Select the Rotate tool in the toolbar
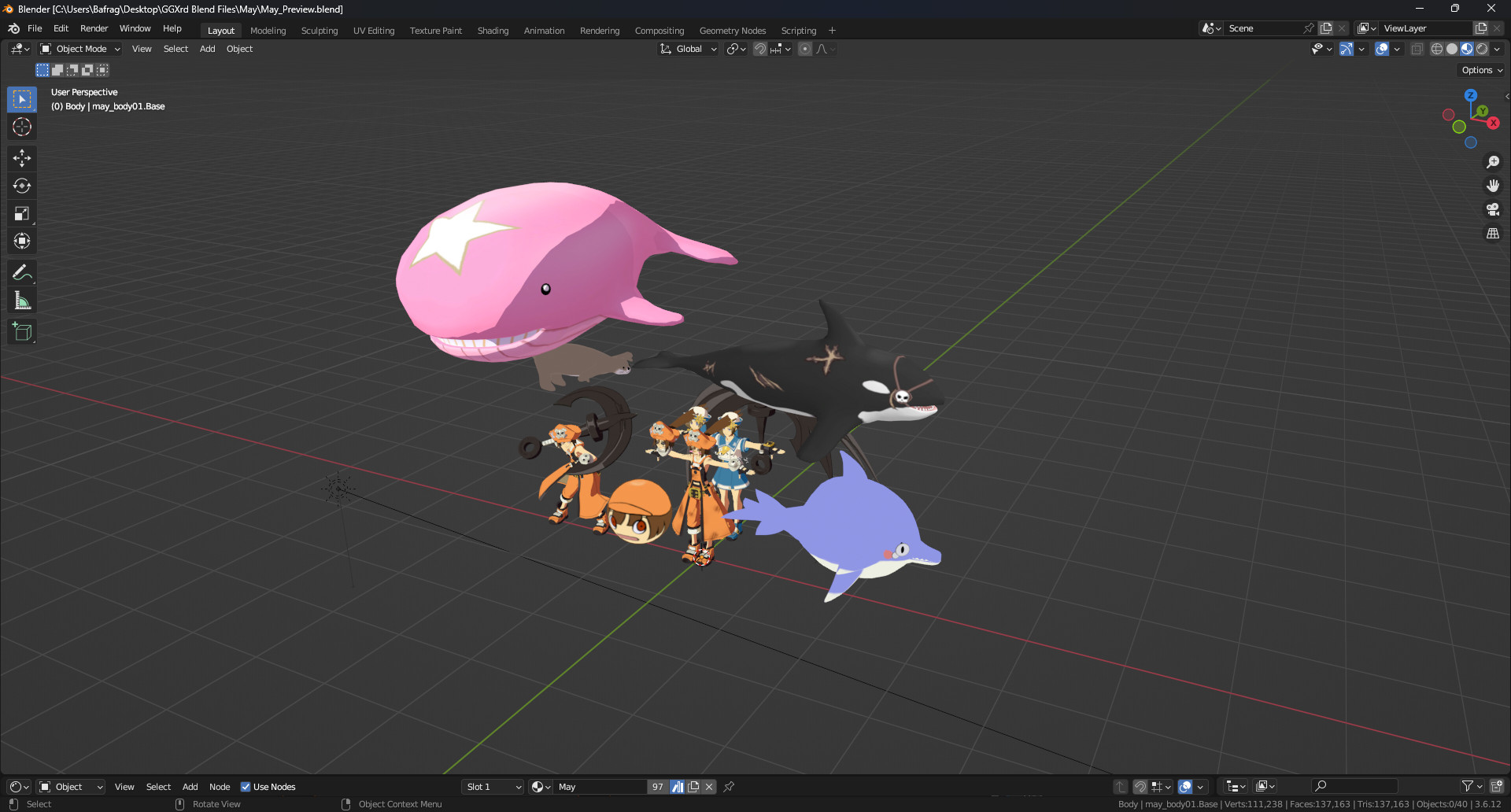The image size is (1511, 812). pyautogui.click(x=21, y=186)
